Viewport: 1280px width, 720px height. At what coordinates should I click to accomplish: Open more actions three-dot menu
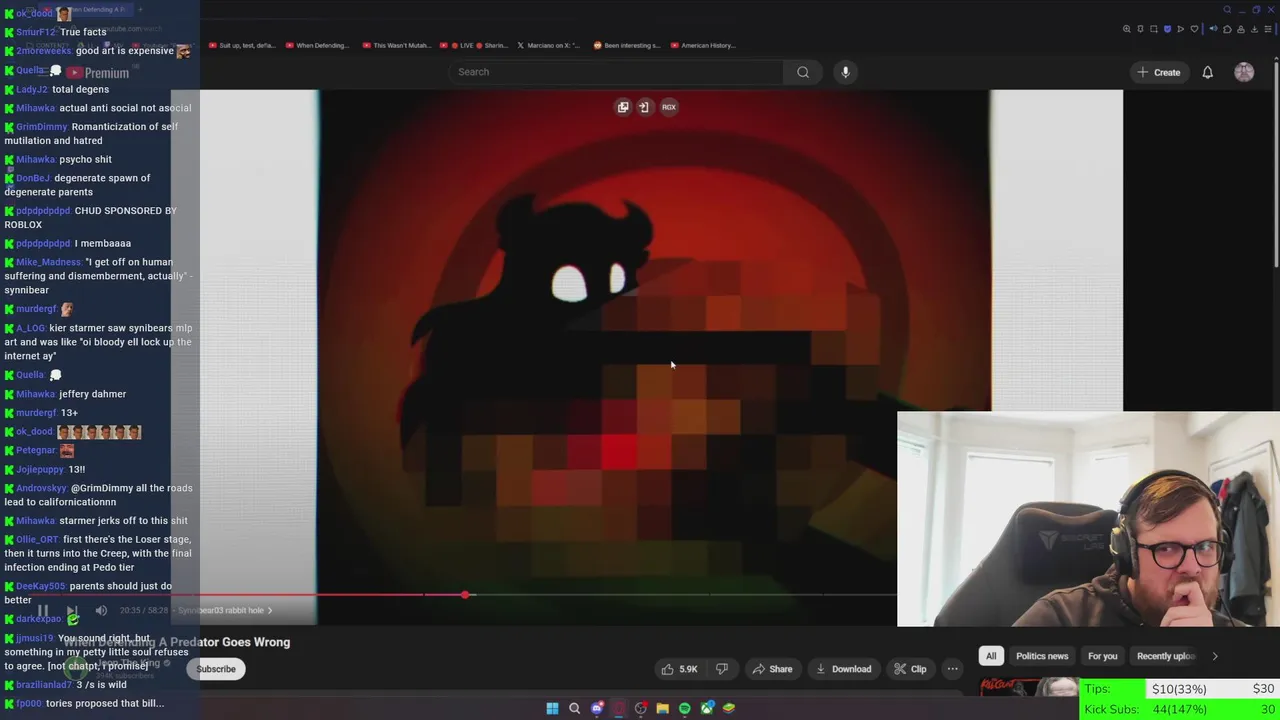952,669
